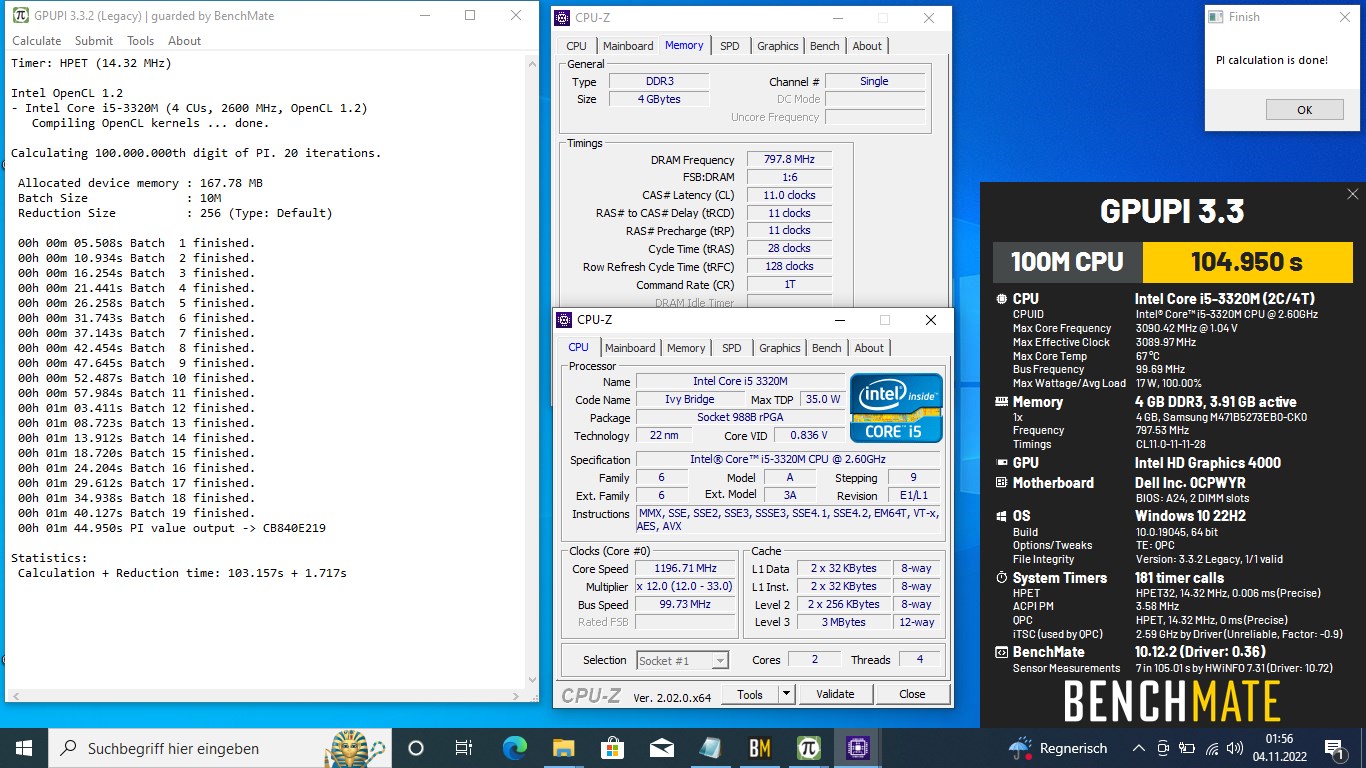The image size is (1366, 768).
Task: Open the GPUPI Calculate menu
Action: pos(36,41)
